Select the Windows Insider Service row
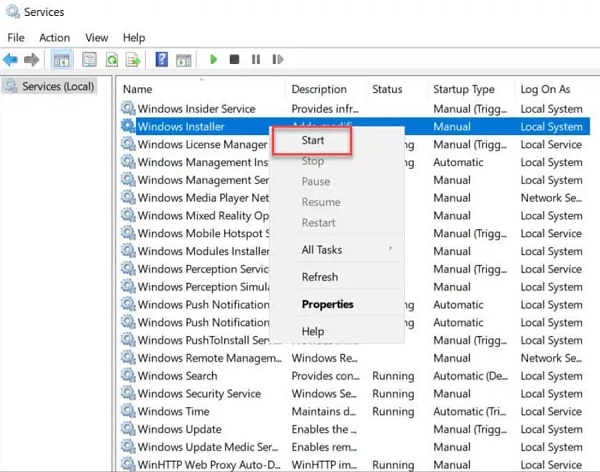600x472 pixels. 354,109
